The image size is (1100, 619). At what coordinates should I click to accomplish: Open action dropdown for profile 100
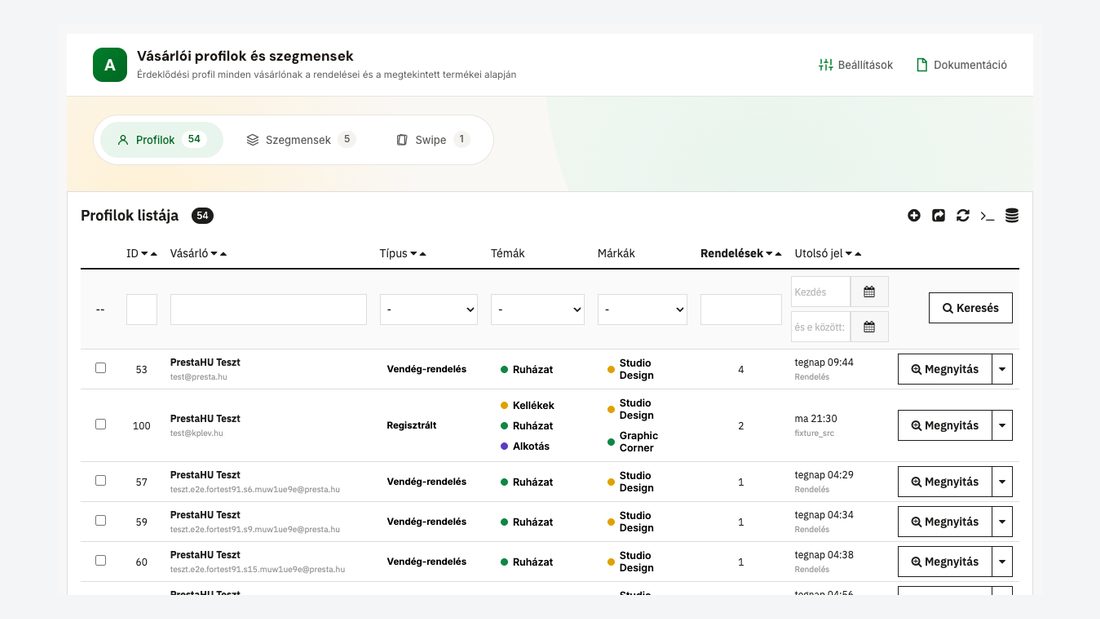pyautogui.click(x=1002, y=425)
